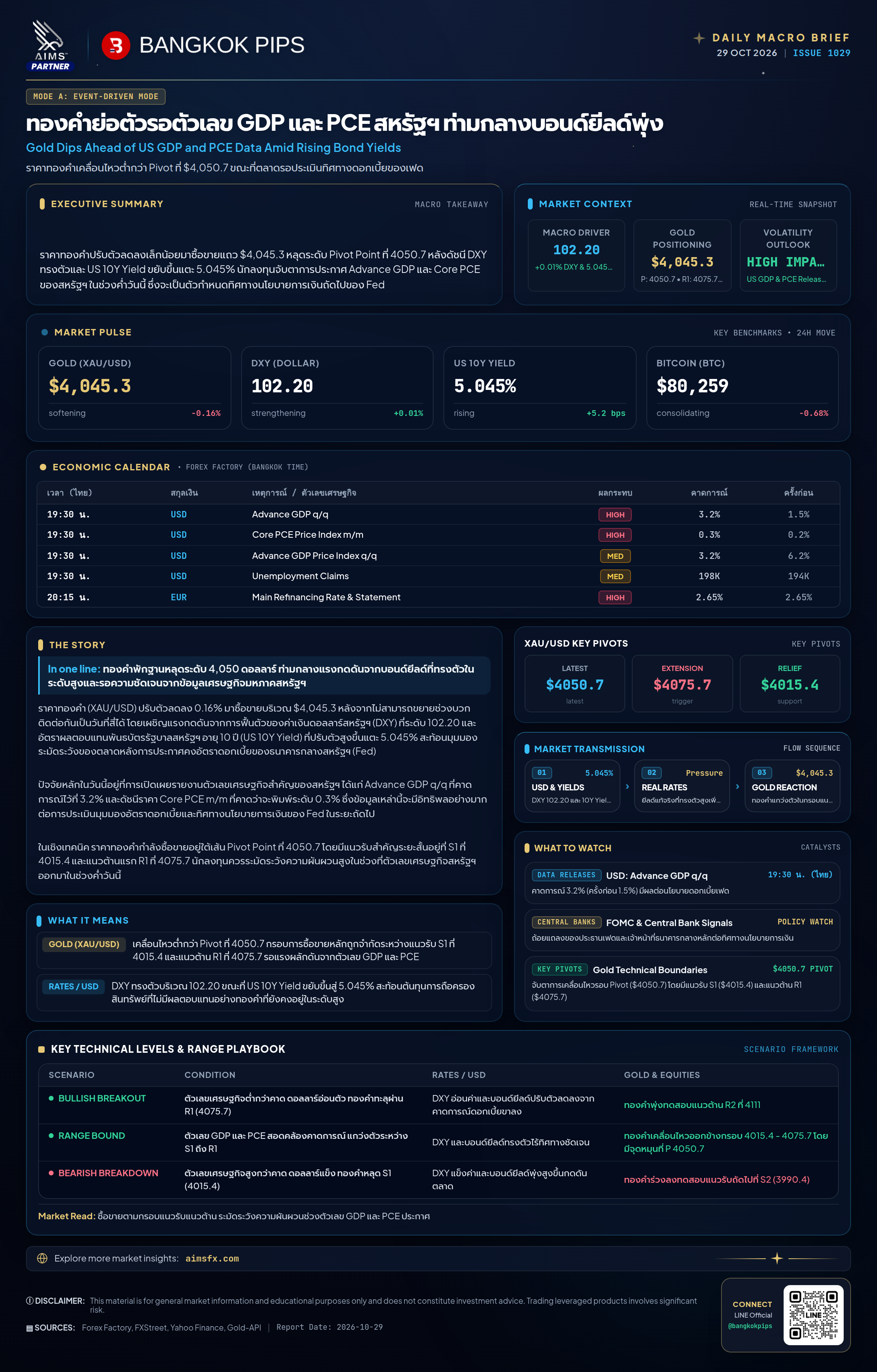877x1372 pixels.
Task: Click the GOLD & EQUITIES column header
Action: point(662,1075)
